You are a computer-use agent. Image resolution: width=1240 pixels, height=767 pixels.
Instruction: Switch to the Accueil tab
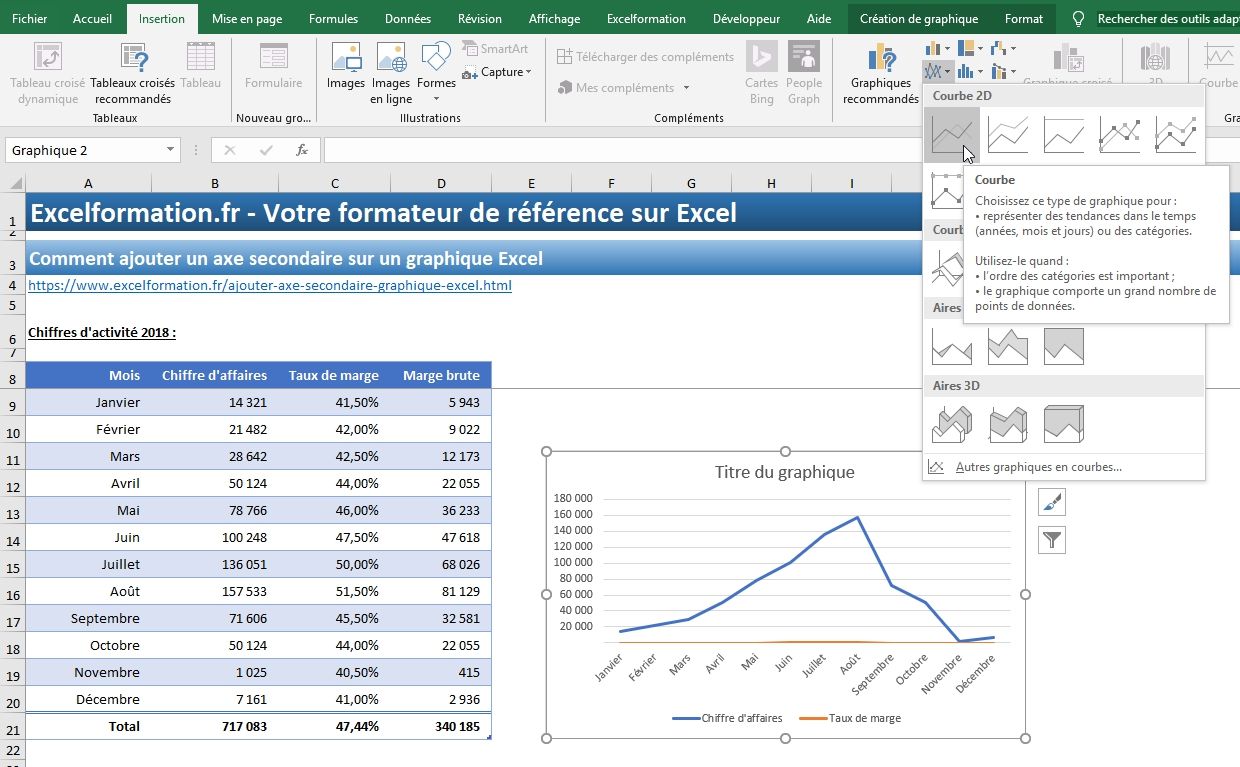93,19
